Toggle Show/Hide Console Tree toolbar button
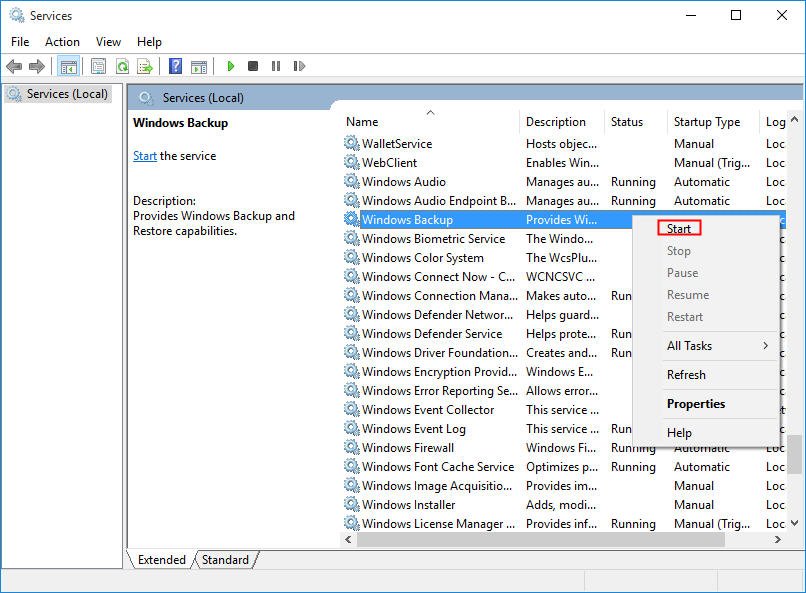The height and width of the screenshot is (593, 806). coord(68,67)
